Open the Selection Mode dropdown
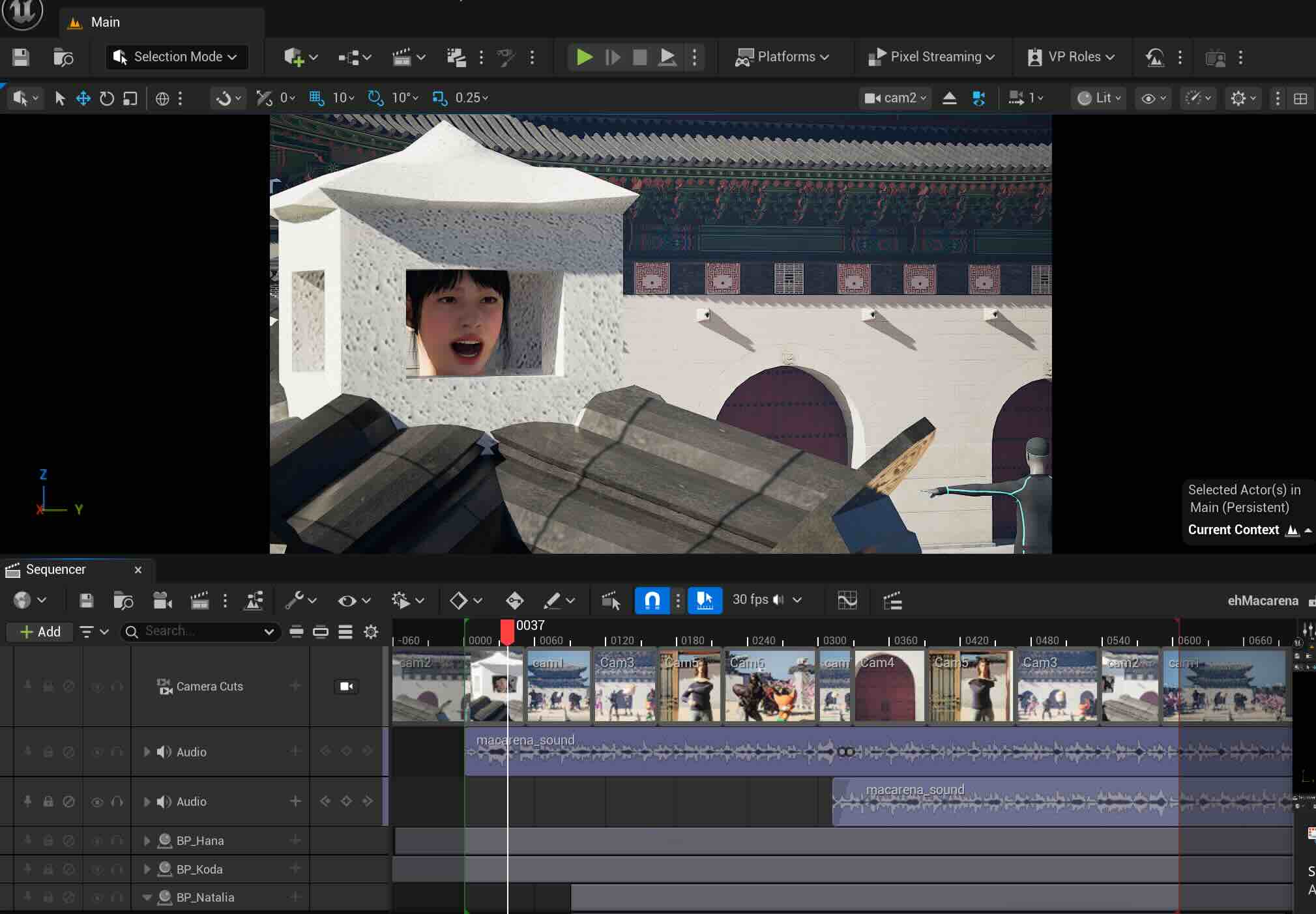 click(177, 57)
